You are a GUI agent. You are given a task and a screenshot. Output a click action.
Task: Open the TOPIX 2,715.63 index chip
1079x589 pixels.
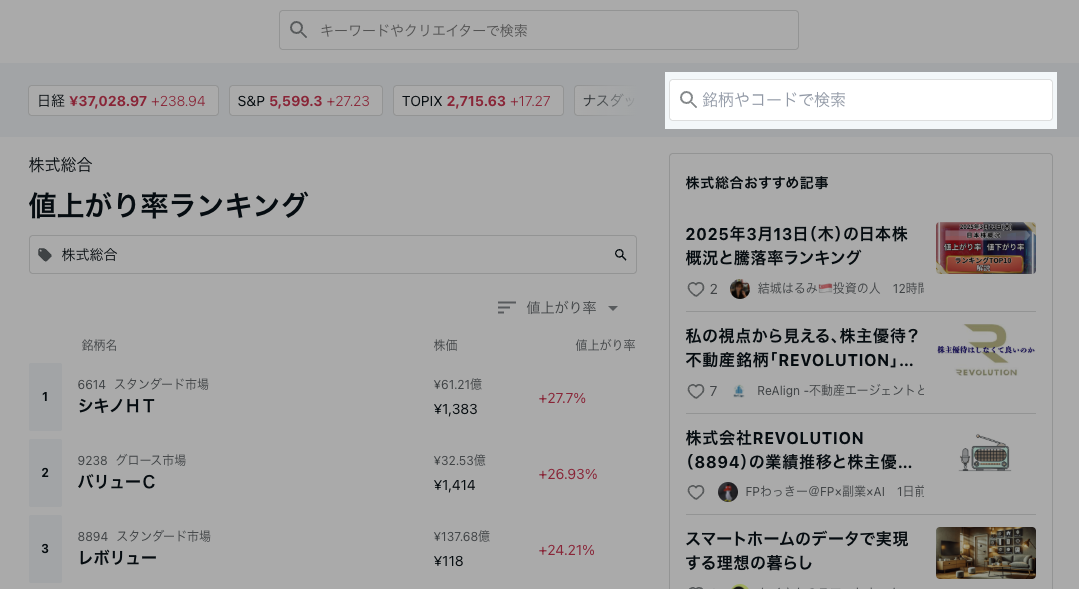coord(478,100)
